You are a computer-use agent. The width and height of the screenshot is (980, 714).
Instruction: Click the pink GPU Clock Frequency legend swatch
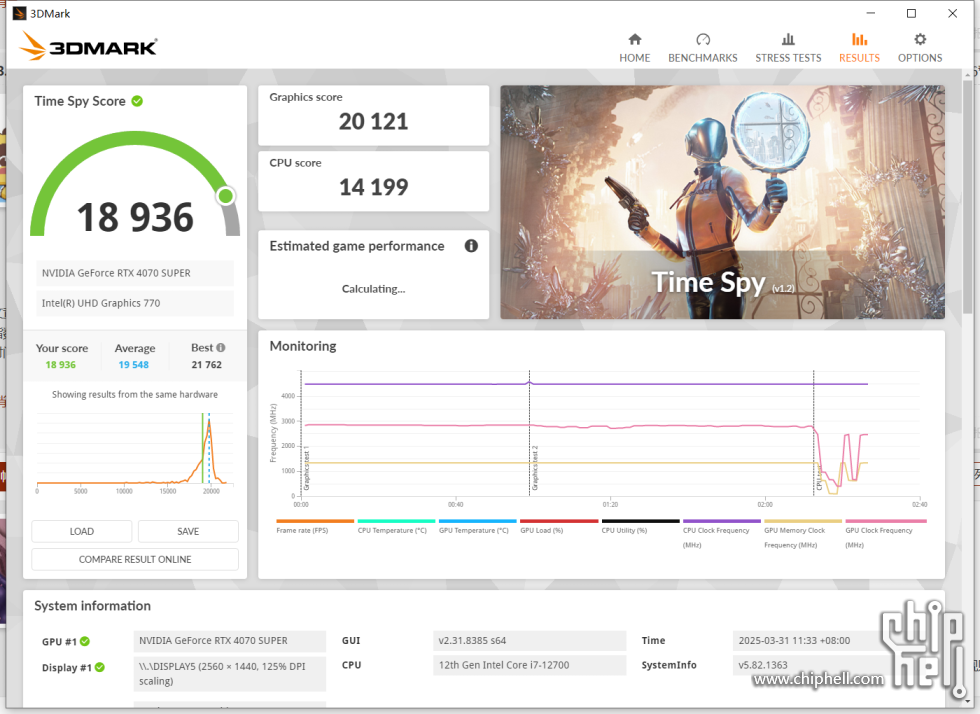click(x=886, y=521)
